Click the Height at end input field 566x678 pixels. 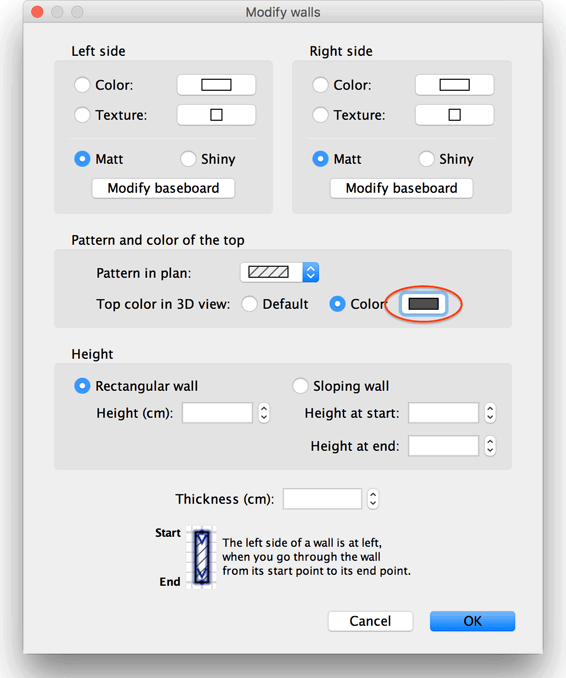click(444, 446)
